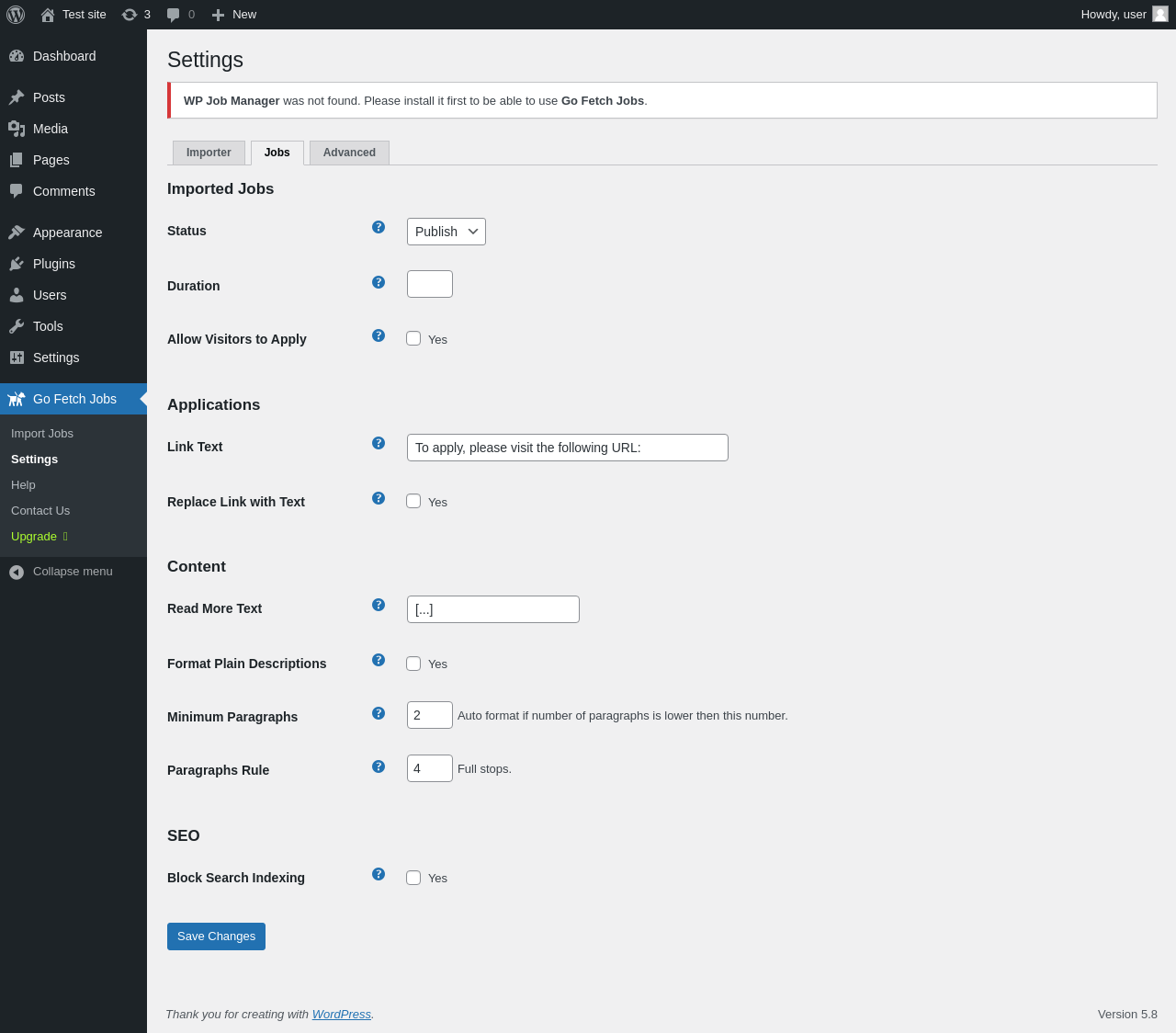1176x1033 pixels.
Task: Open the Test site home icon
Action: pyautogui.click(x=48, y=15)
